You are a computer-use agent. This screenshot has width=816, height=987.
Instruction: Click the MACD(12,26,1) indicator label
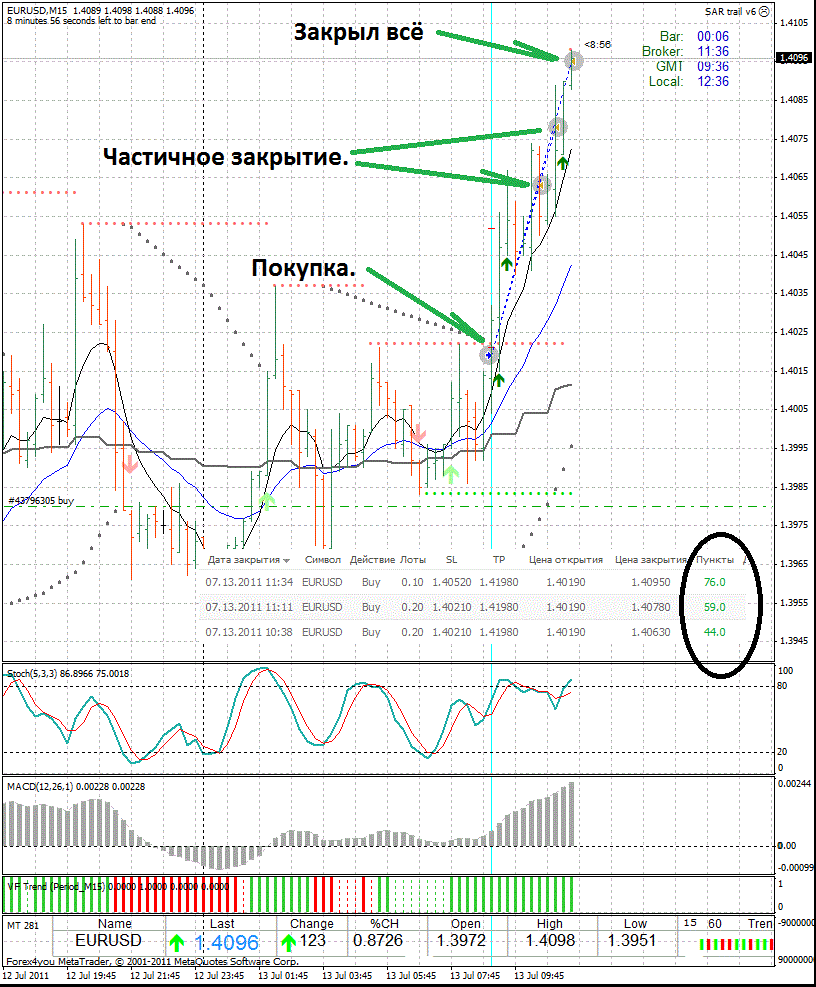(x=76, y=786)
